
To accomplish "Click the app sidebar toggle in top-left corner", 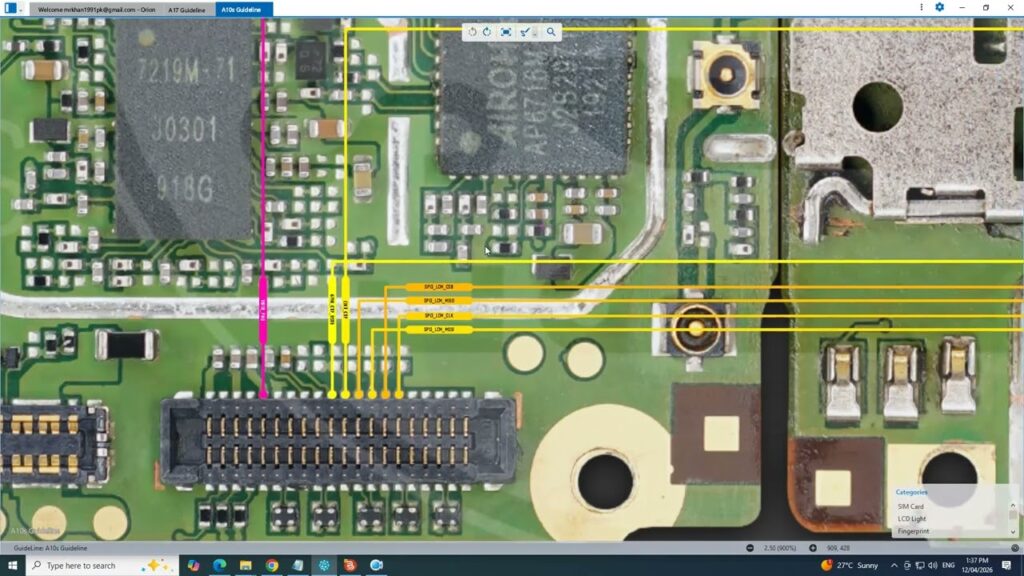I will coord(11,8).
